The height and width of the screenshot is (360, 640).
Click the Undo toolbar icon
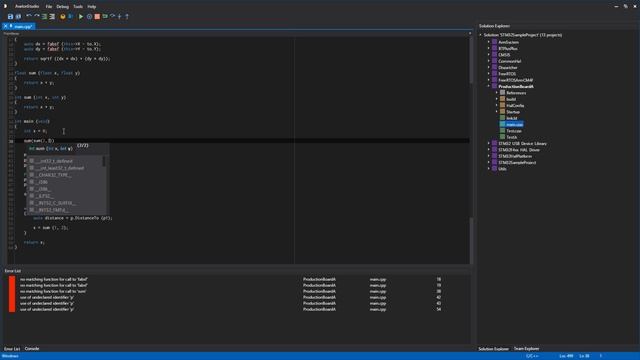29,16
